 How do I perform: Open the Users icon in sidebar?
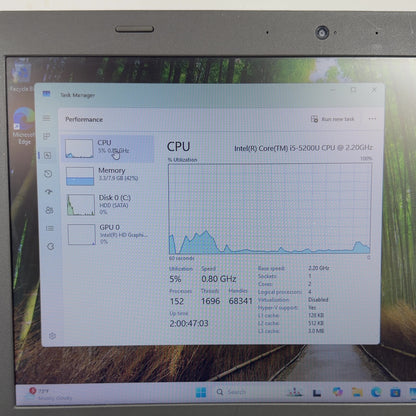pyautogui.click(x=49, y=210)
